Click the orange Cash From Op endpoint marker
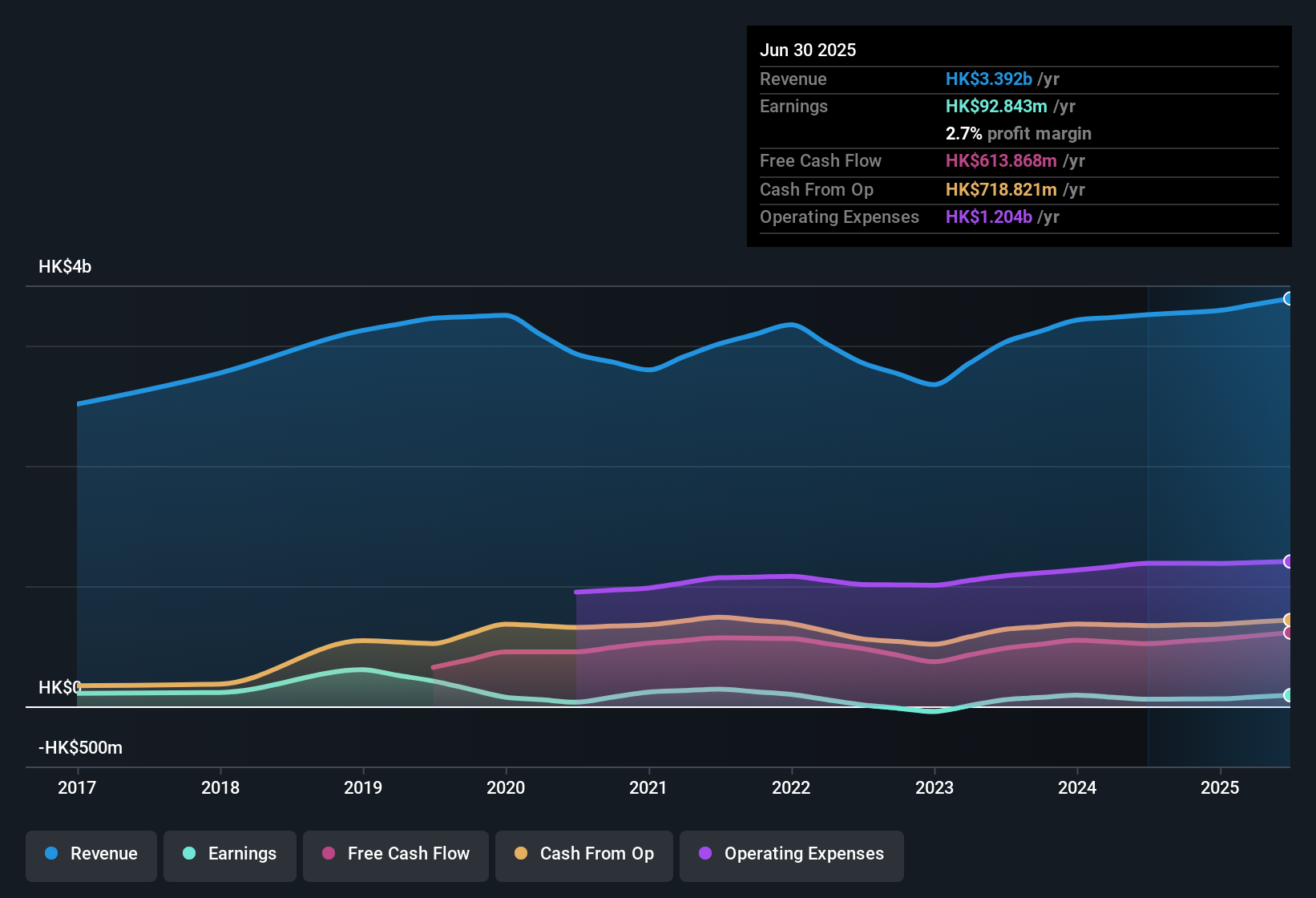The height and width of the screenshot is (898, 1316). tap(1288, 620)
